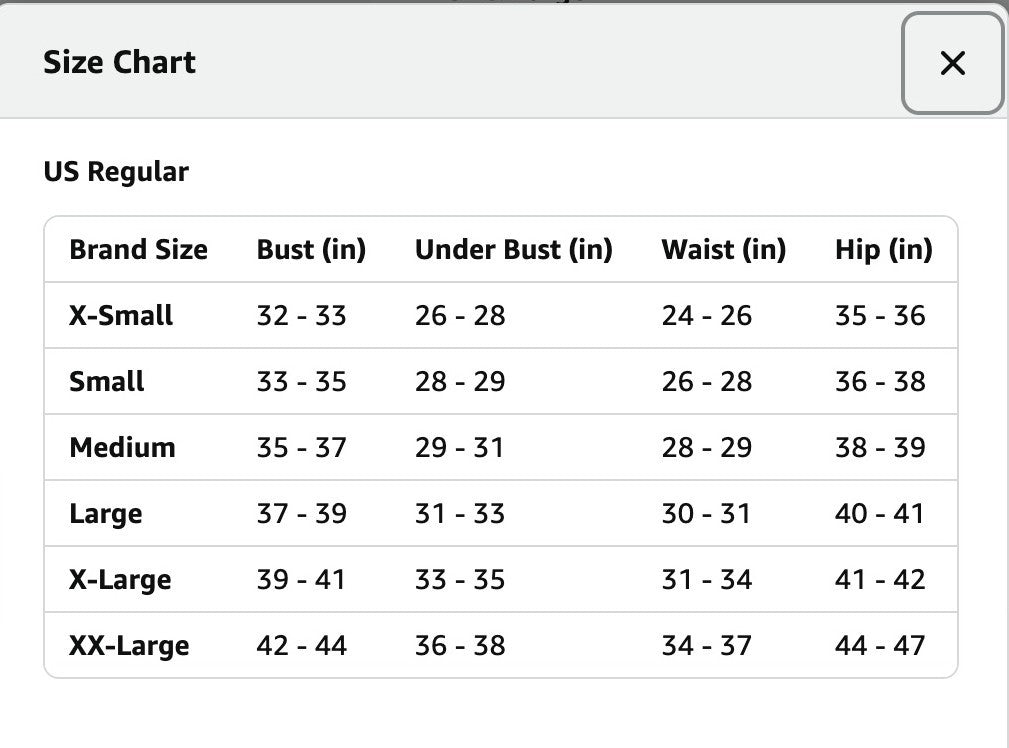Select the Small hip value 36 - 38
The image size is (1009, 748).
[x=880, y=382]
